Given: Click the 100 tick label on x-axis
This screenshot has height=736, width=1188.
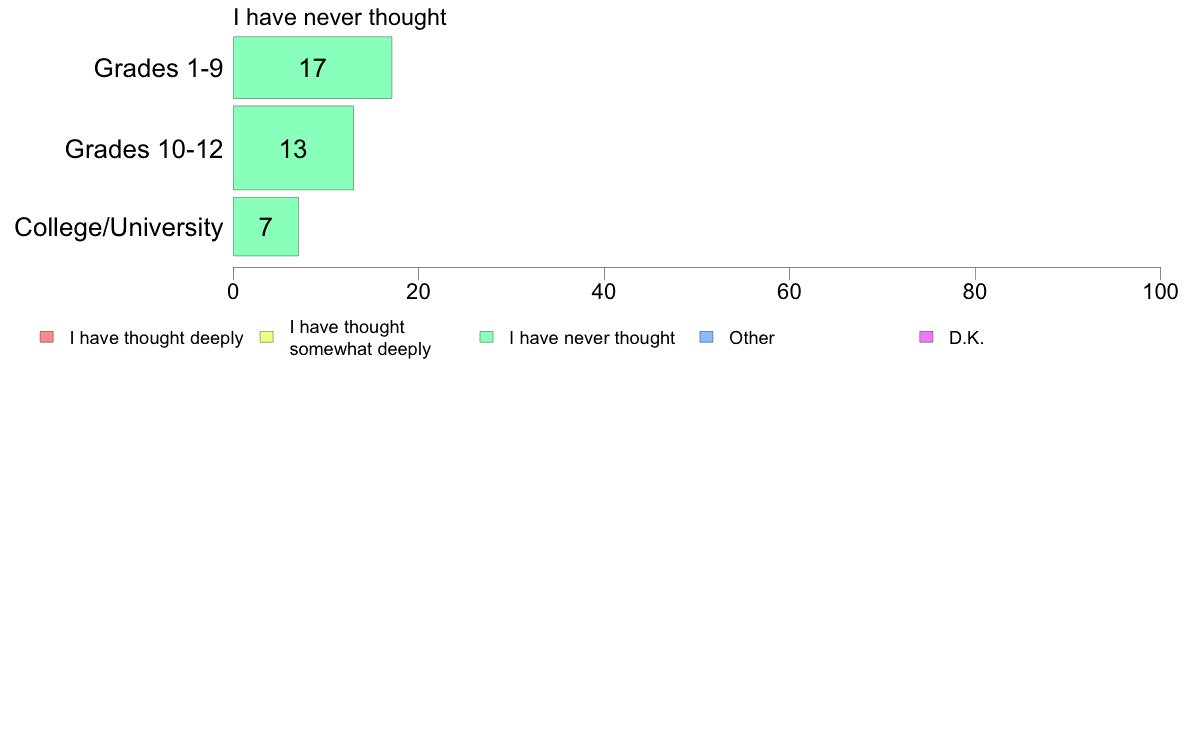Looking at the screenshot, I should [x=1160, y=292].
